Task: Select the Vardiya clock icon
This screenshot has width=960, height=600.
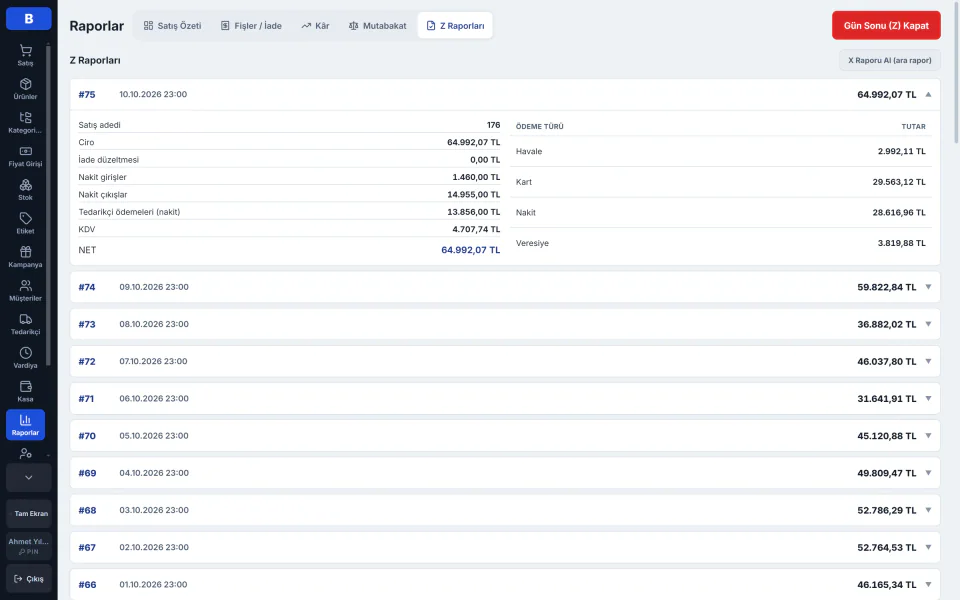Action: (x=25, y=353)
